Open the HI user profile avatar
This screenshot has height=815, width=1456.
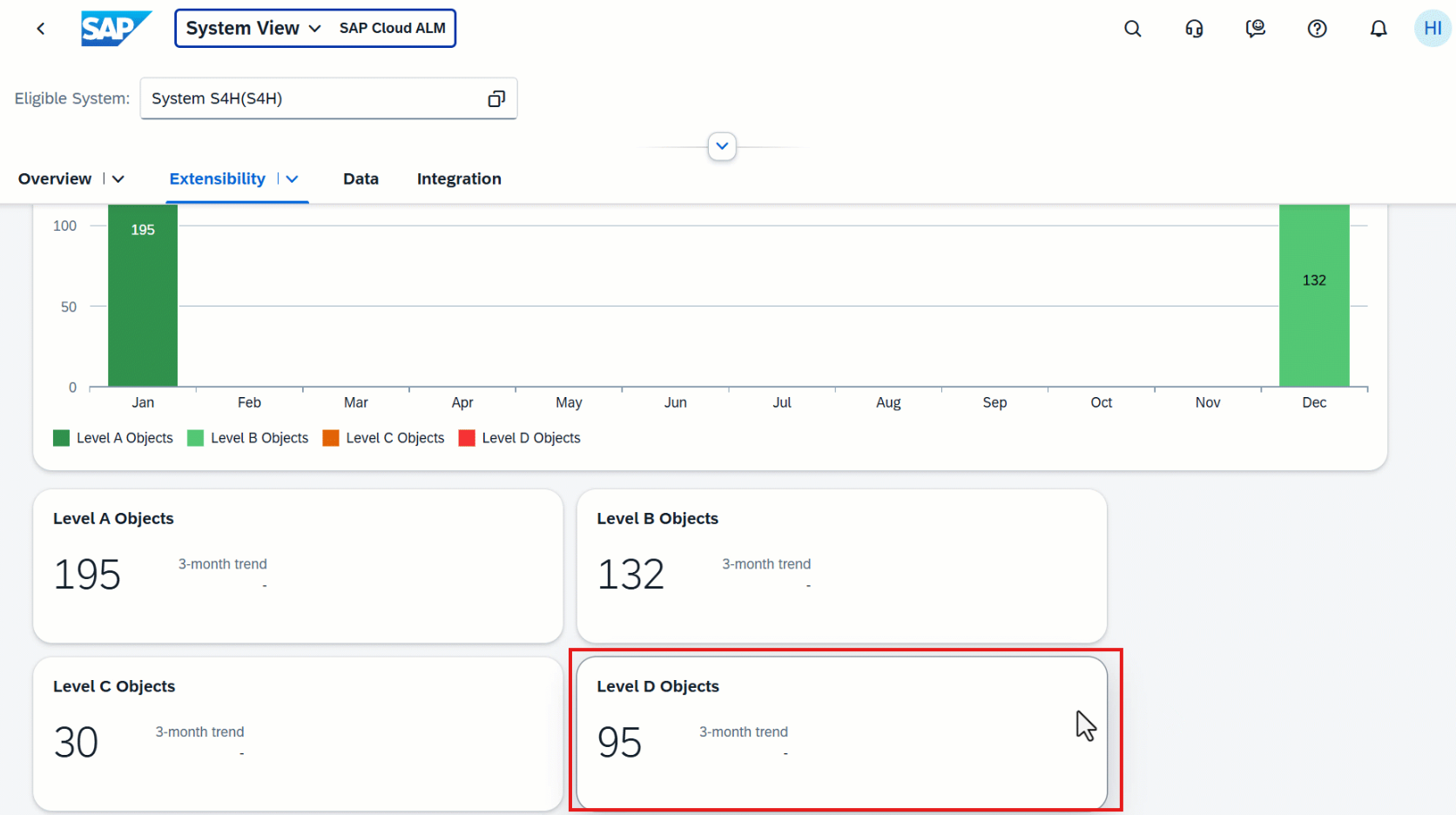[1432, 29]
